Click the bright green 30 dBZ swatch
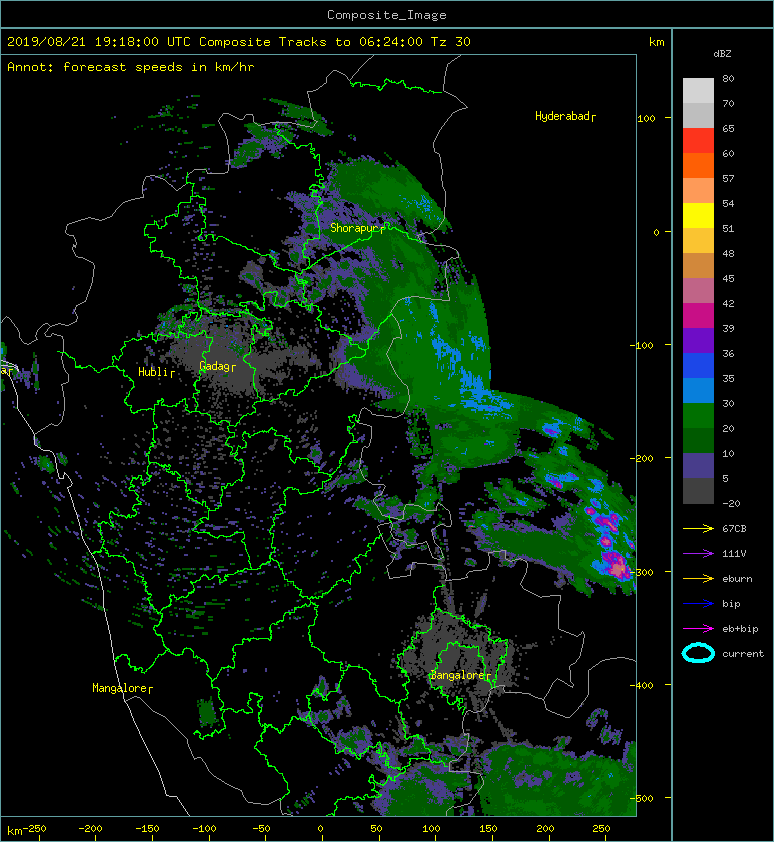 pos(698,415)
